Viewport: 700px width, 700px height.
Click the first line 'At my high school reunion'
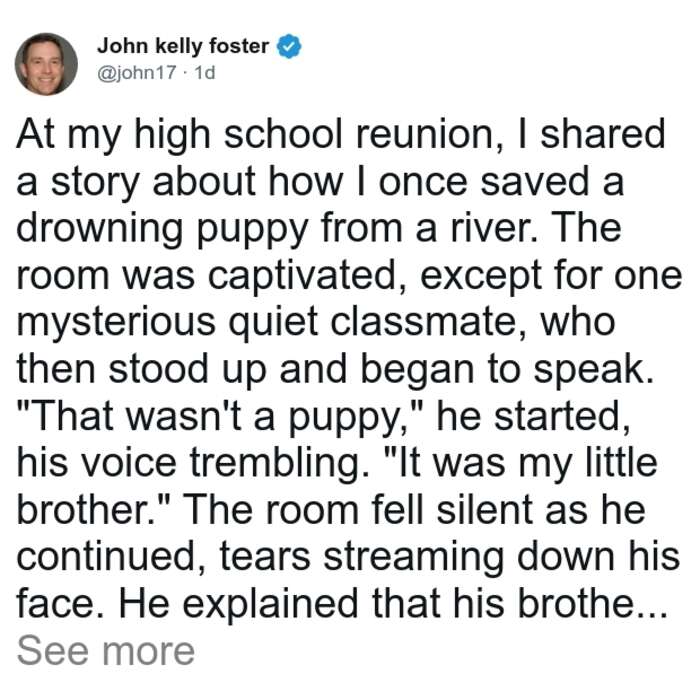pyautogui.click(x=256, y=136)
